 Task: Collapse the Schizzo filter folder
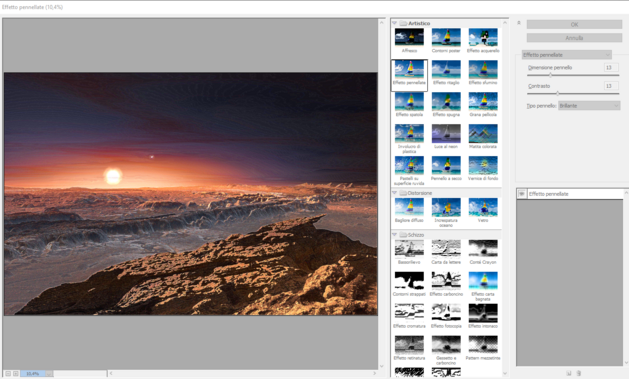click(394, 235)
